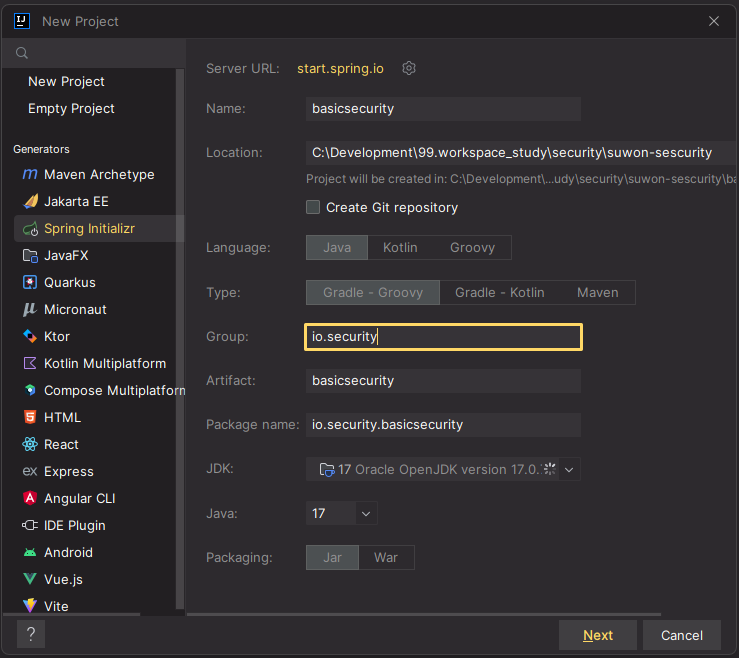Click the Ktor generator icon

tap(30, 336)
